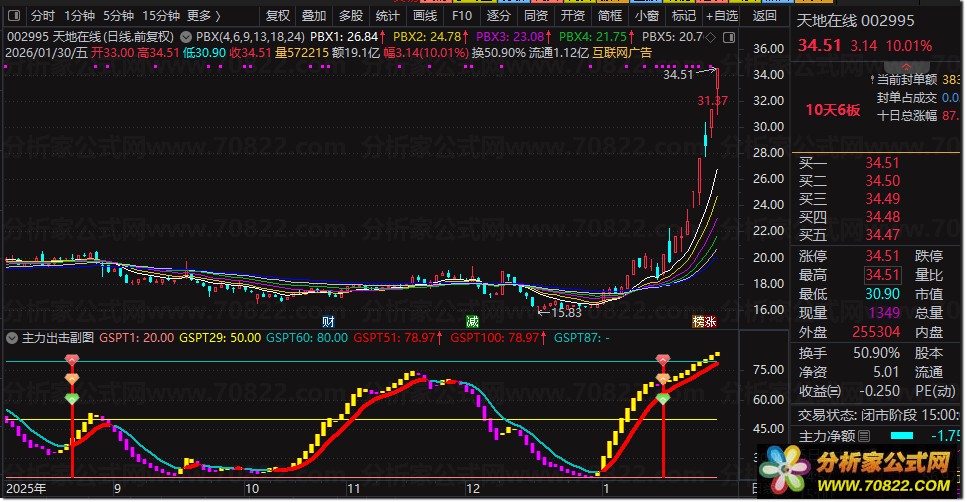Click the green diamond signal near January
The image size is (967, 502).
click(662, 399)
